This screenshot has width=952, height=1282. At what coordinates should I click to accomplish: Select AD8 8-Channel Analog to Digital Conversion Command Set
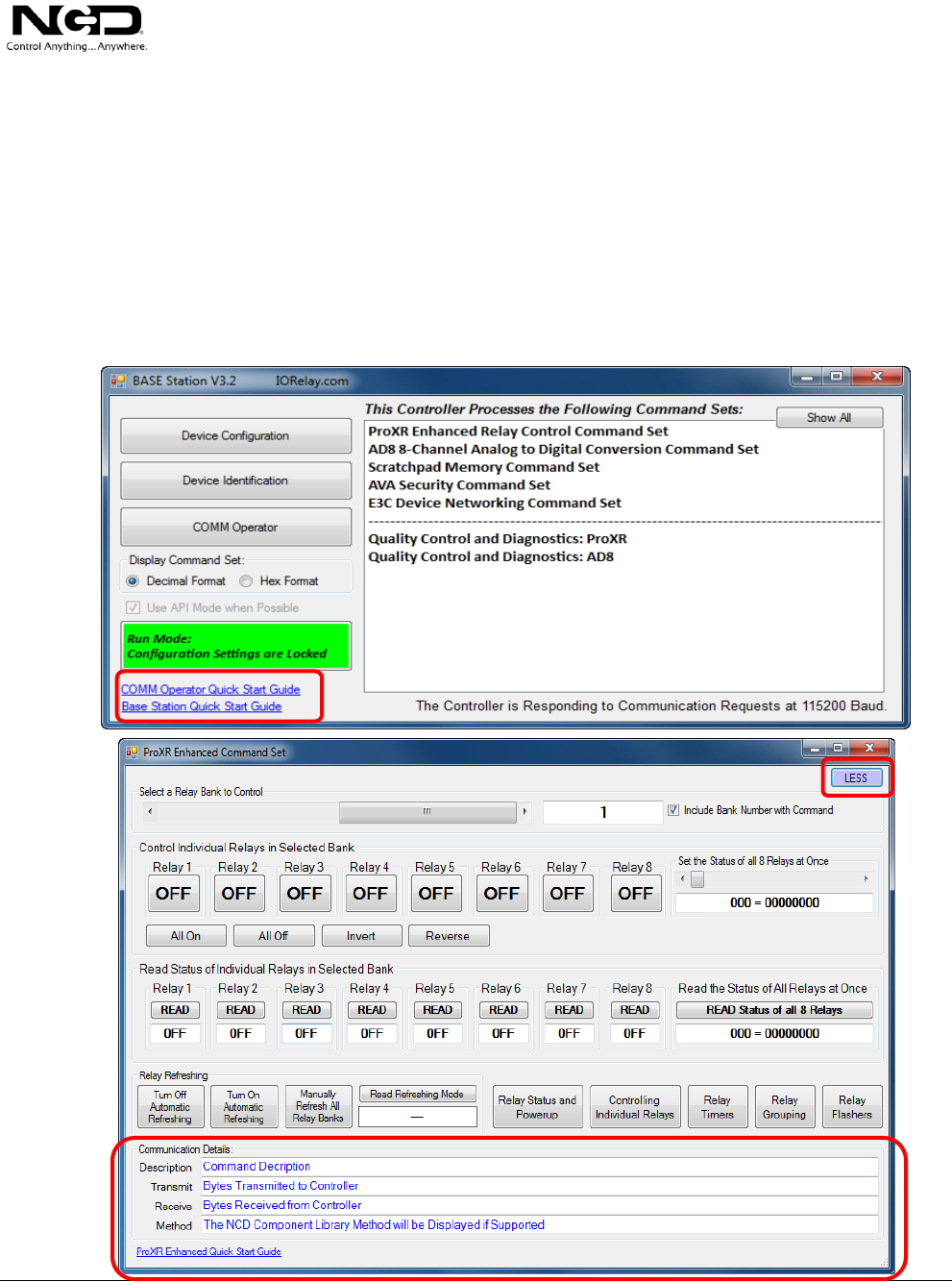pos(563,449)
